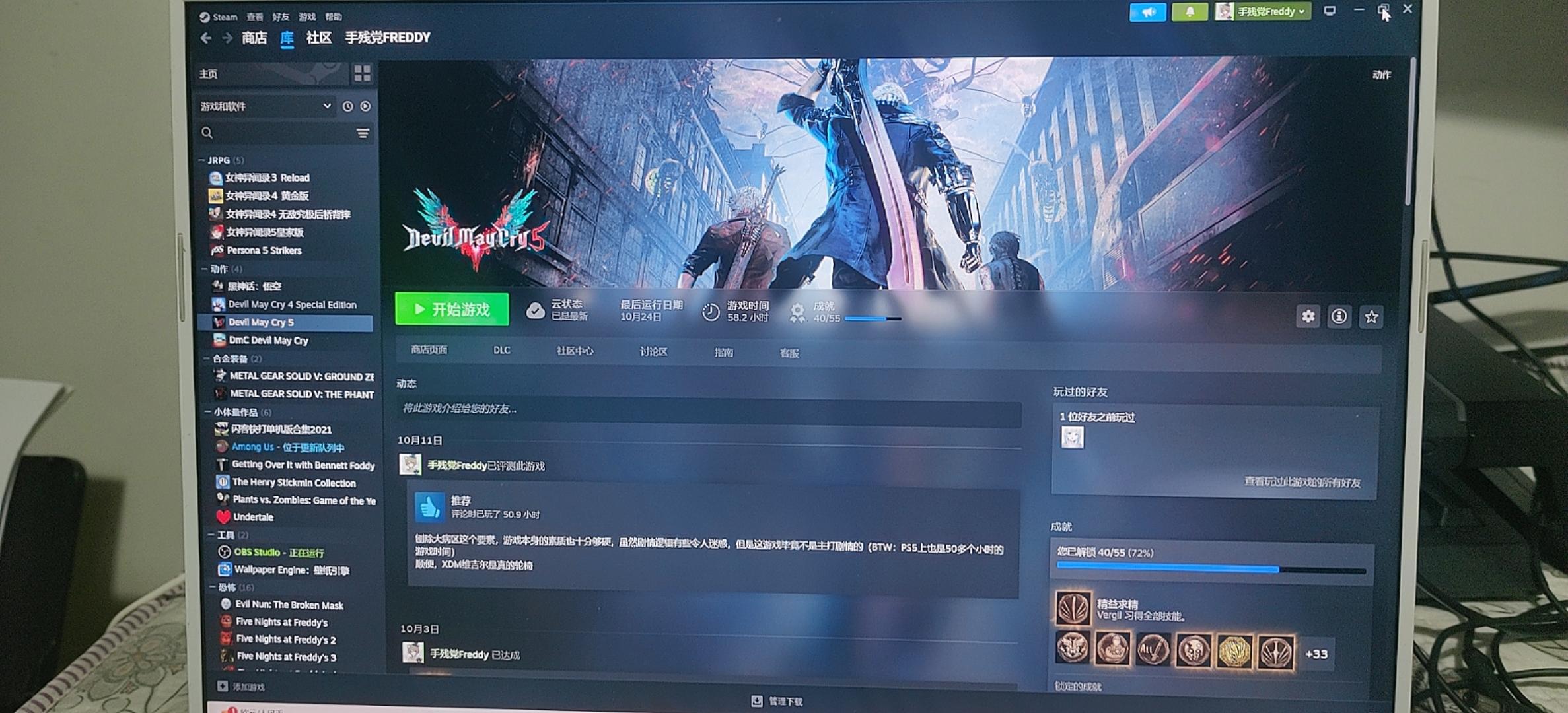
Task: Click the playtime clock icon
Action: tap(711, 312)
